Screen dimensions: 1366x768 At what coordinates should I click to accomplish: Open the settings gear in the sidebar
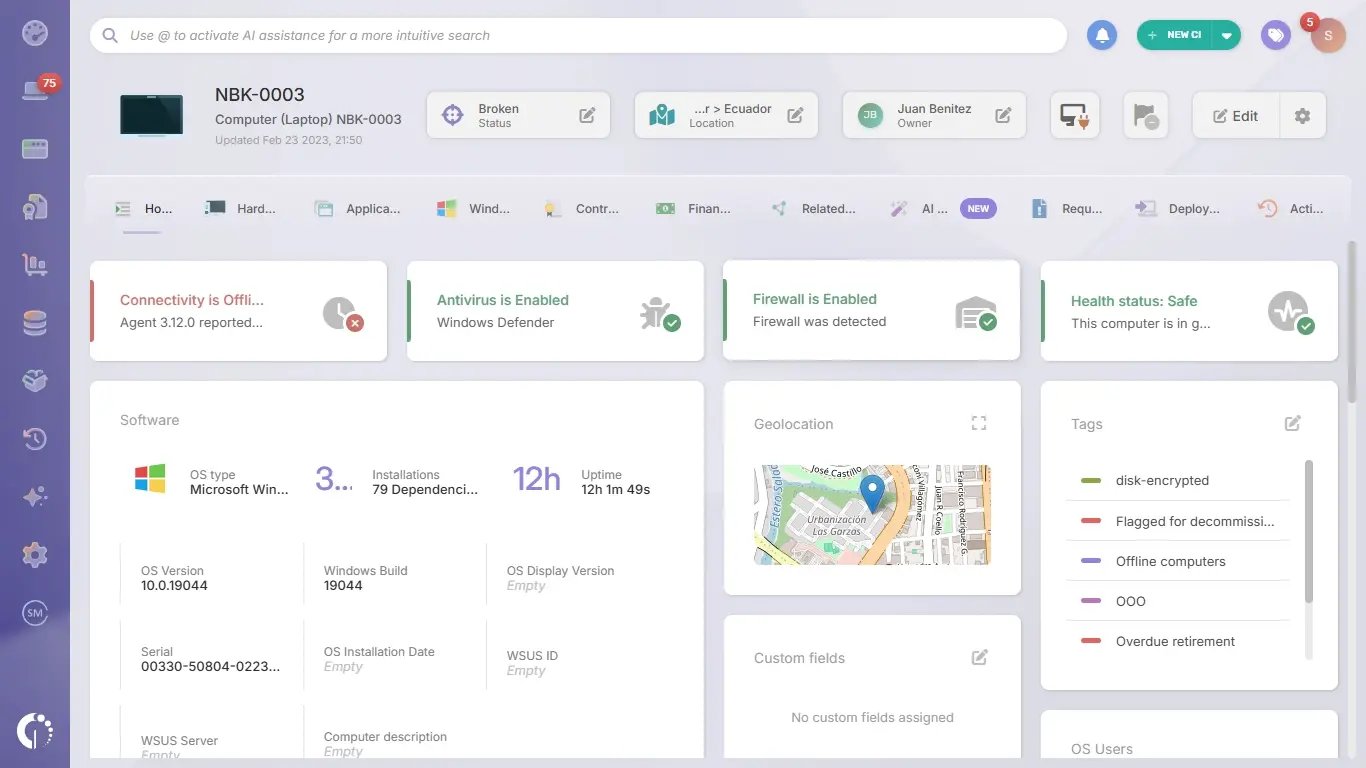[35, 555]
